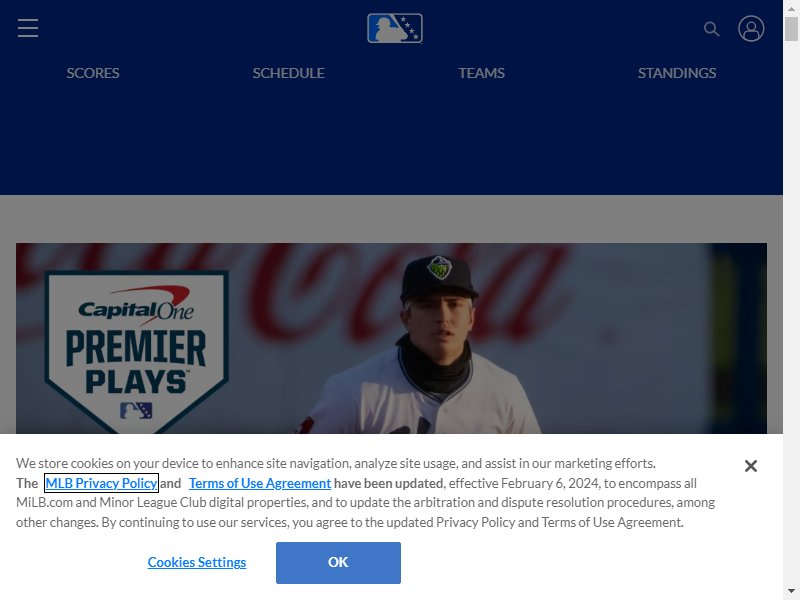Open the user account profile icon
Screen dimensions: 800x600
[751, 28]
